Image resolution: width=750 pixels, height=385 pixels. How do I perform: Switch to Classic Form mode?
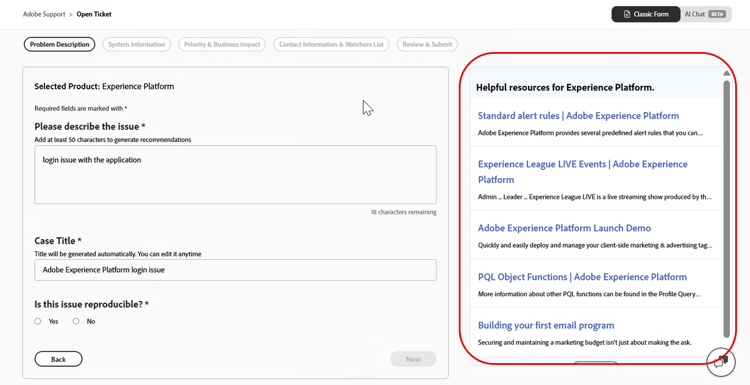(646, 14)
